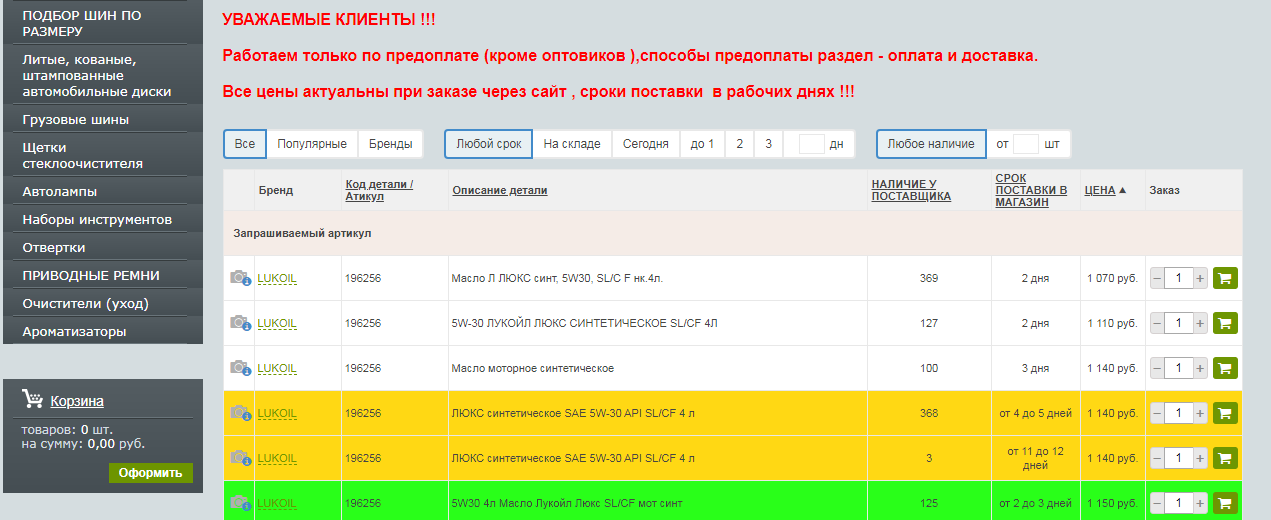Click the 1 150 руб. price cell

1112,503
